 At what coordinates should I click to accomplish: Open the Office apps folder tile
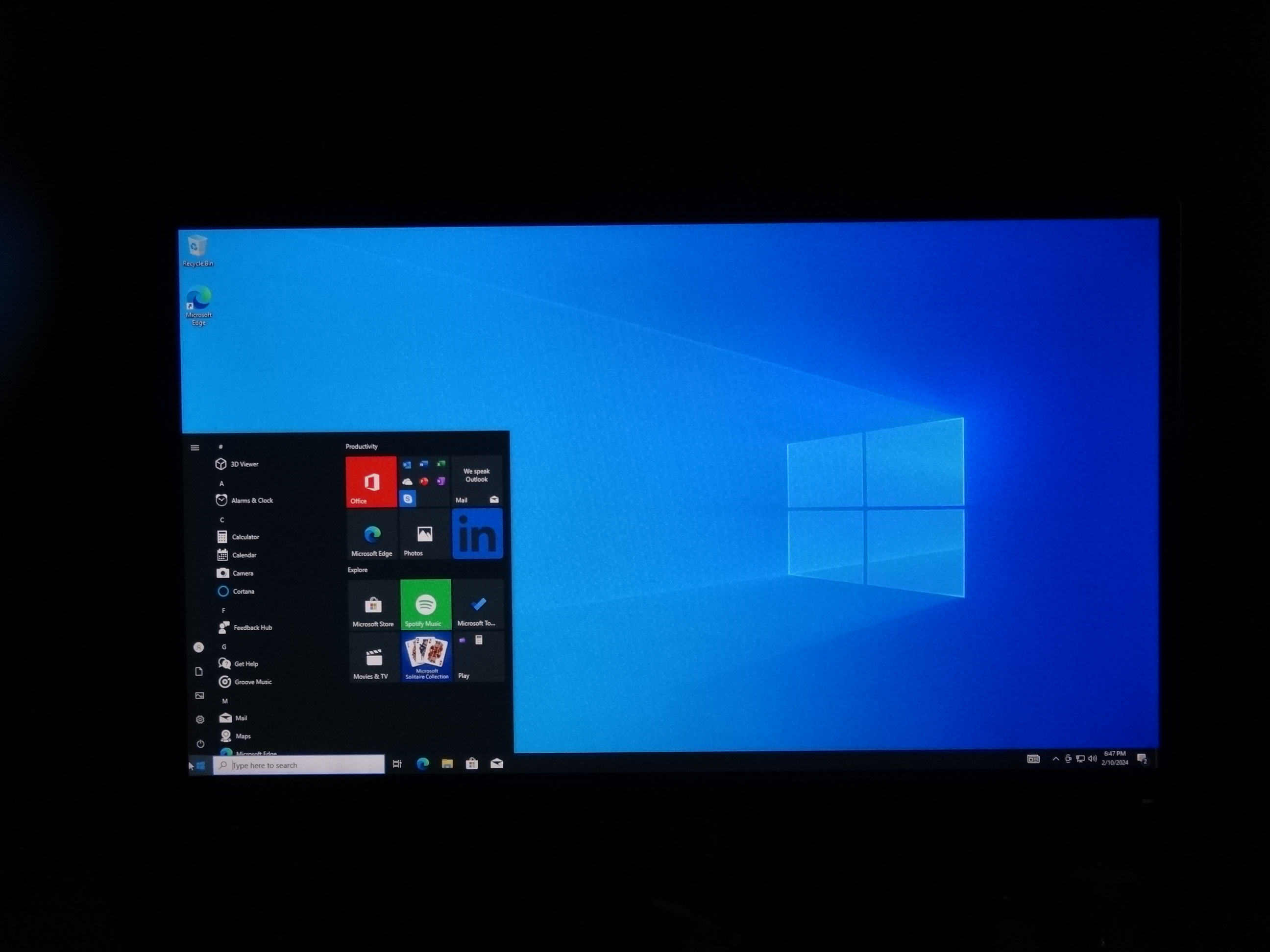coord(424,481)
